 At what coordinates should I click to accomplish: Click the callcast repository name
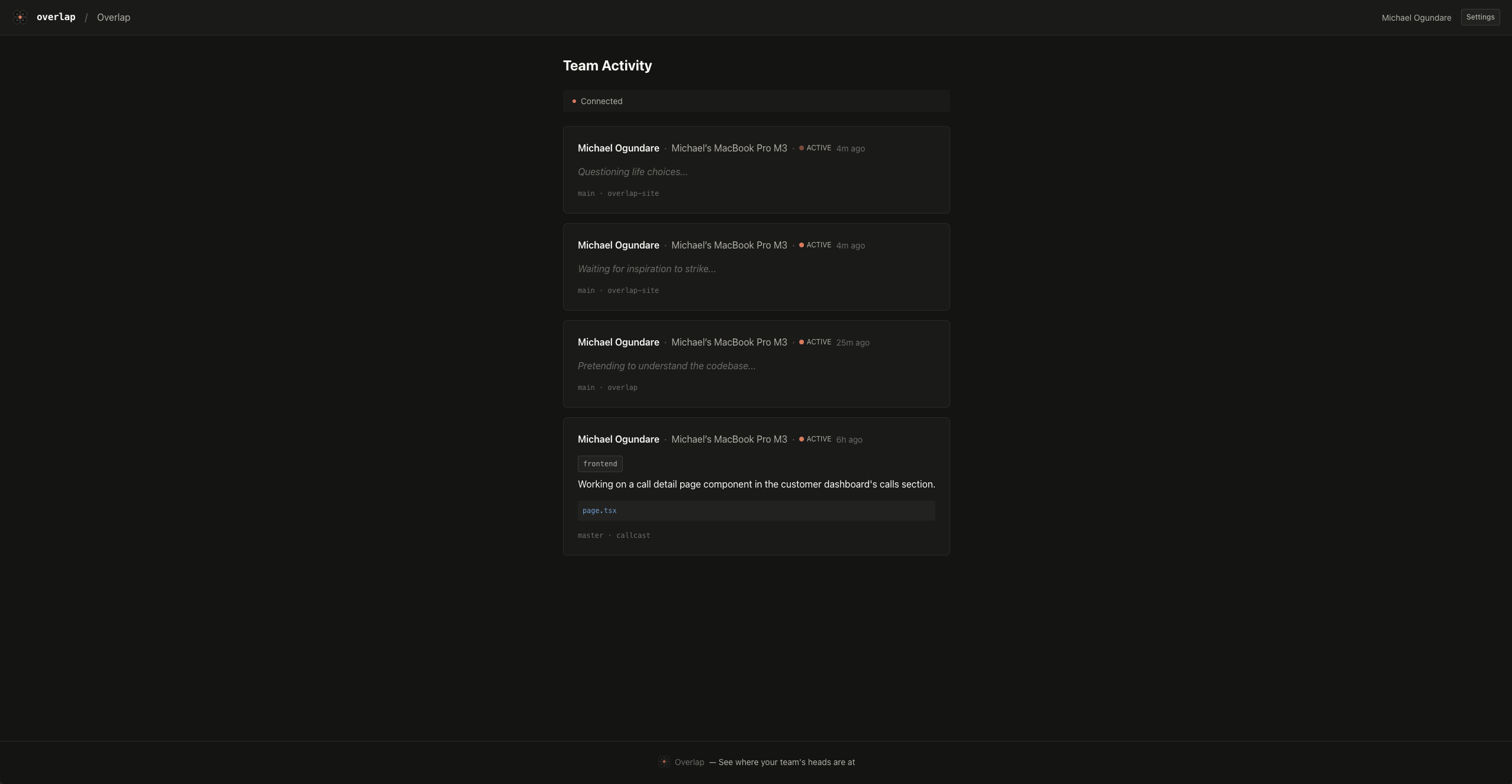click(633, 535)
